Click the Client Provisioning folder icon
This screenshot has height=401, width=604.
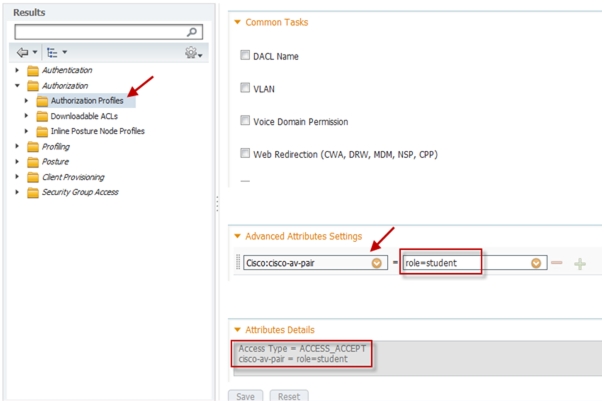(x=33, y=177)
